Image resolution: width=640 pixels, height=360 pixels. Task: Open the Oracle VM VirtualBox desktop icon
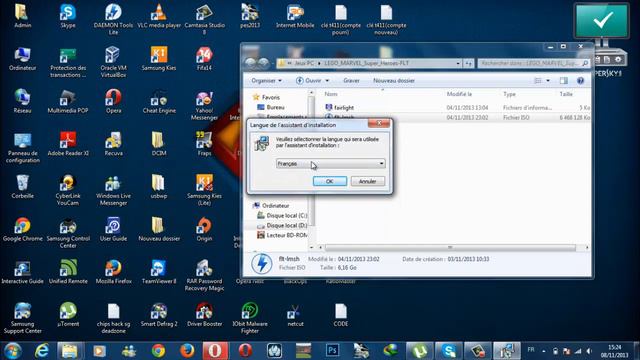point(113,61)
